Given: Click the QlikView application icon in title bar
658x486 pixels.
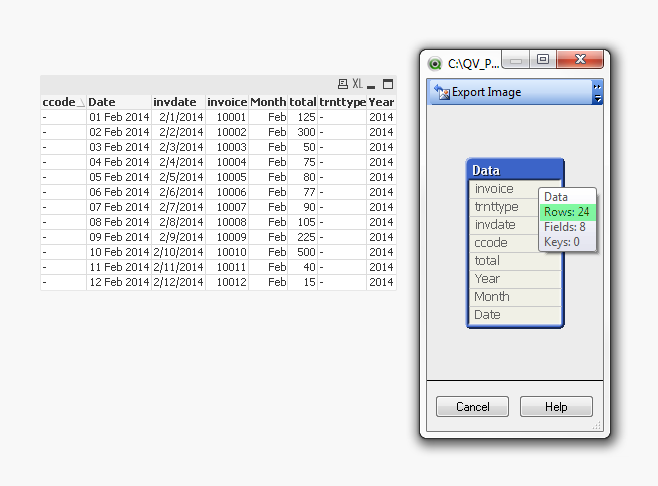Looking at the screenshot, I should (x=435, y=63).
